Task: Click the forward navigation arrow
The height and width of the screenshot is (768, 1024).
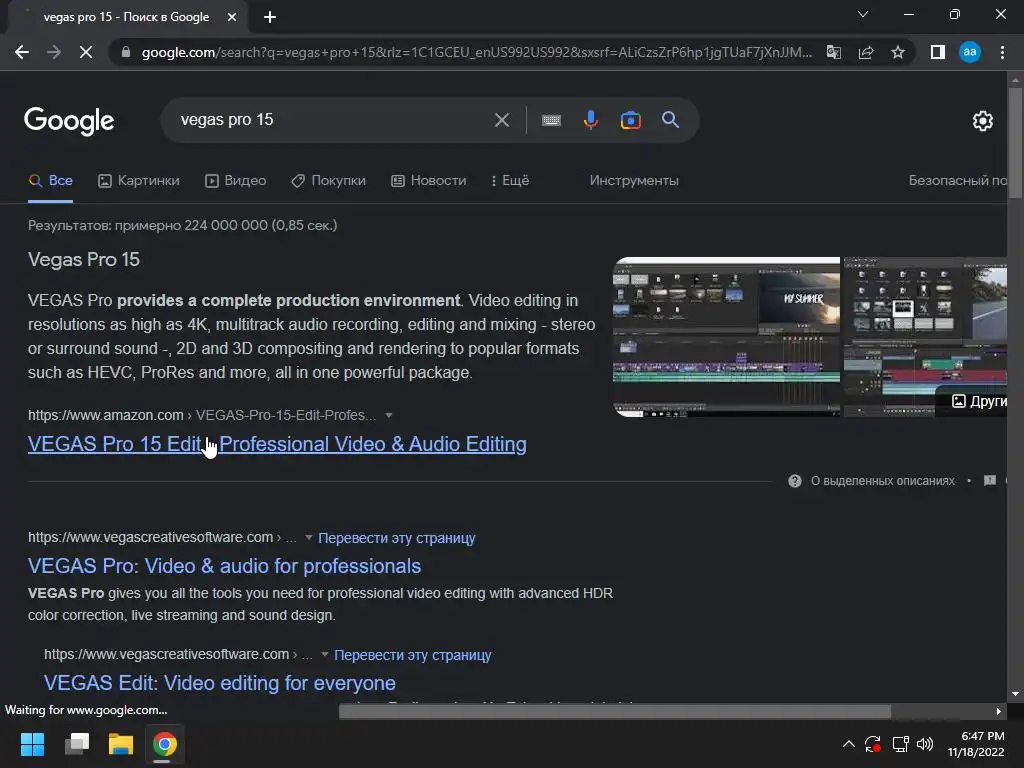Action: pos(54,52)
